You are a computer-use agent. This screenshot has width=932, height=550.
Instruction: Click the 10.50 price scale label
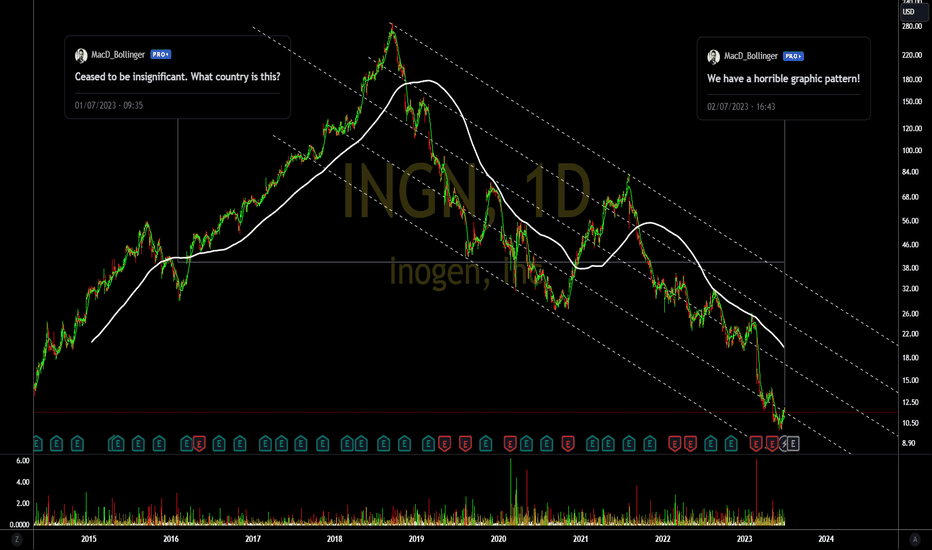(910, 423)
